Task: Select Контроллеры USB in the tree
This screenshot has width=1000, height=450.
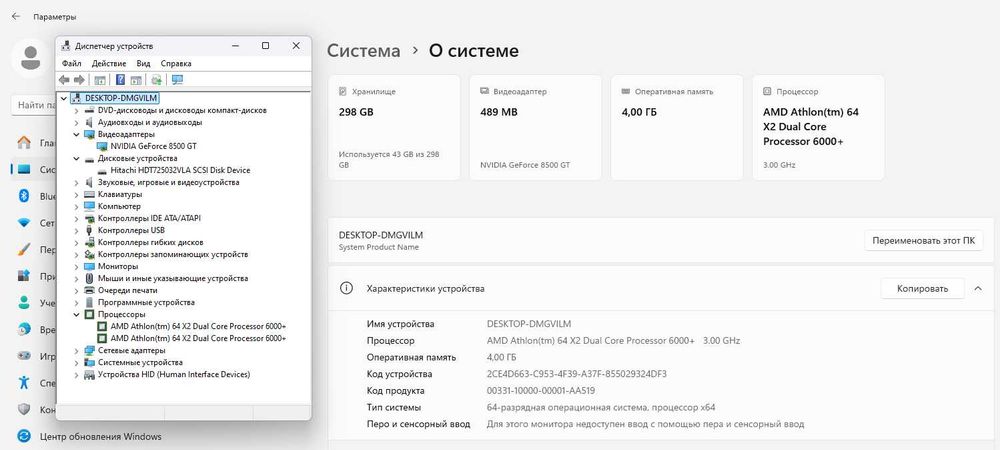Action: pyautogui.click(x=131, y=230)
